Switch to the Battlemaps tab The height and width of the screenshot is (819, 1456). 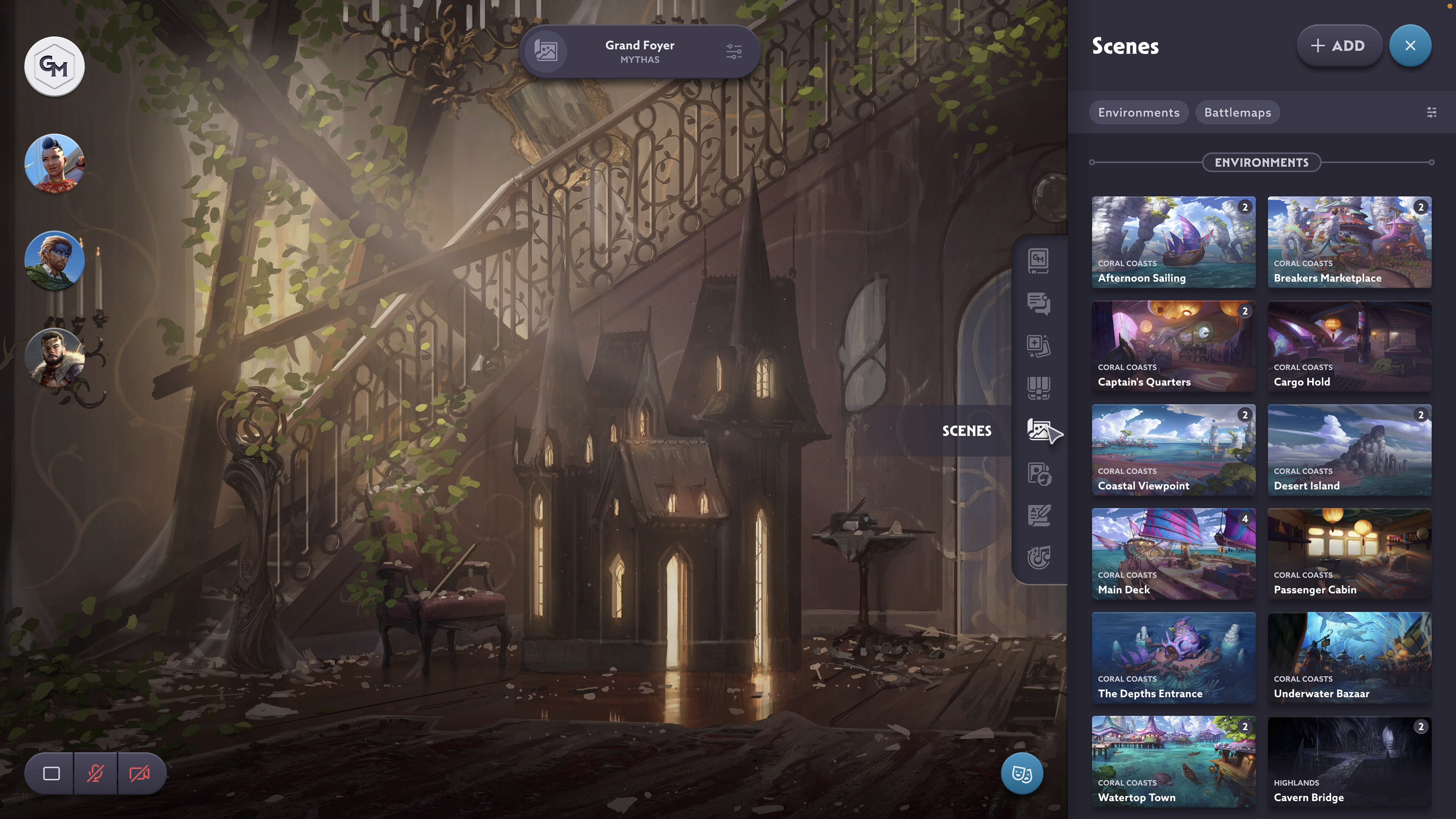coord(1237,112)
